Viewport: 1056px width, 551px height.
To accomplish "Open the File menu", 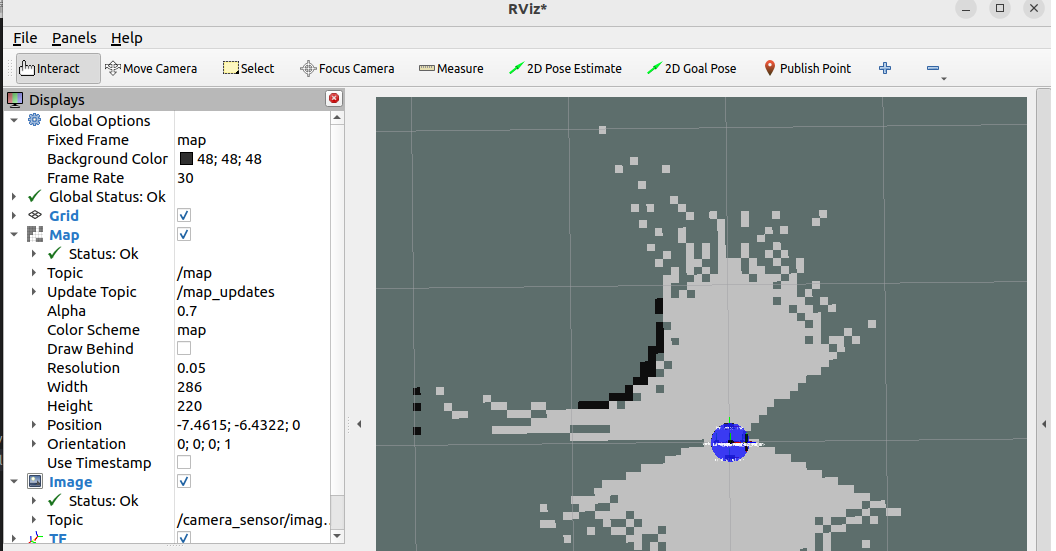I will pyautogui.click(x=25, y=38).
